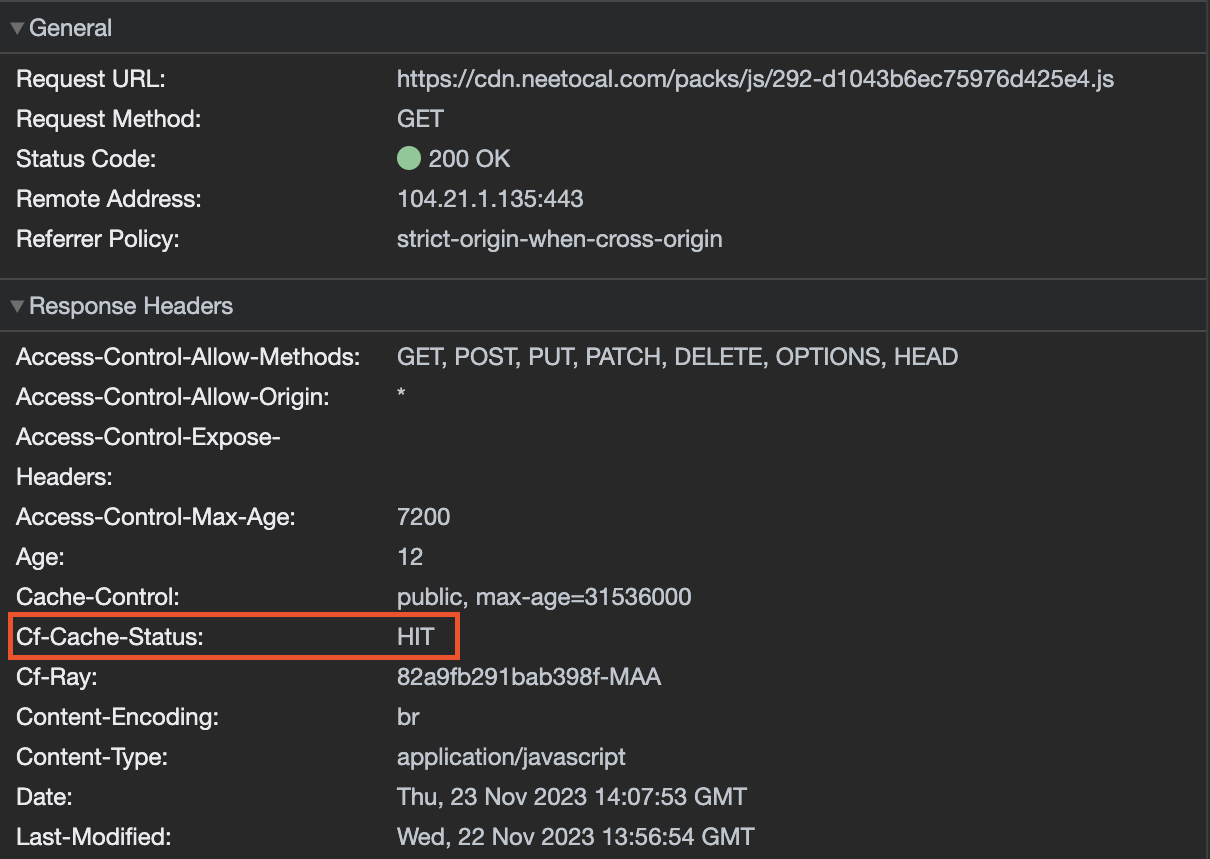Viewport: 1210px width, 859px height.
Task: Select the Last-Modified header value
Action: pos(576,836)
